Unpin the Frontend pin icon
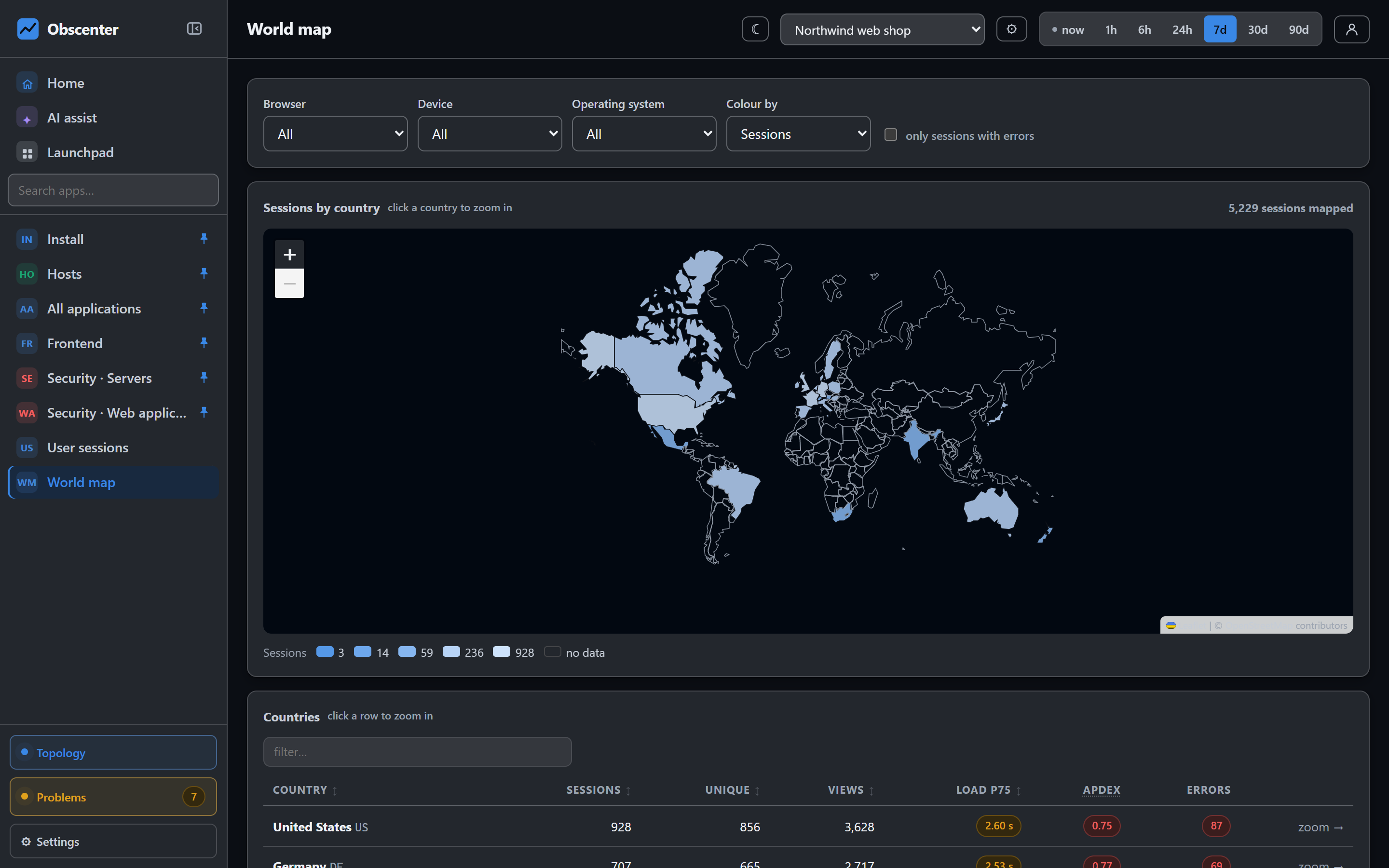Viewport: 1389px width, 868px height. (x=204, y=343)
